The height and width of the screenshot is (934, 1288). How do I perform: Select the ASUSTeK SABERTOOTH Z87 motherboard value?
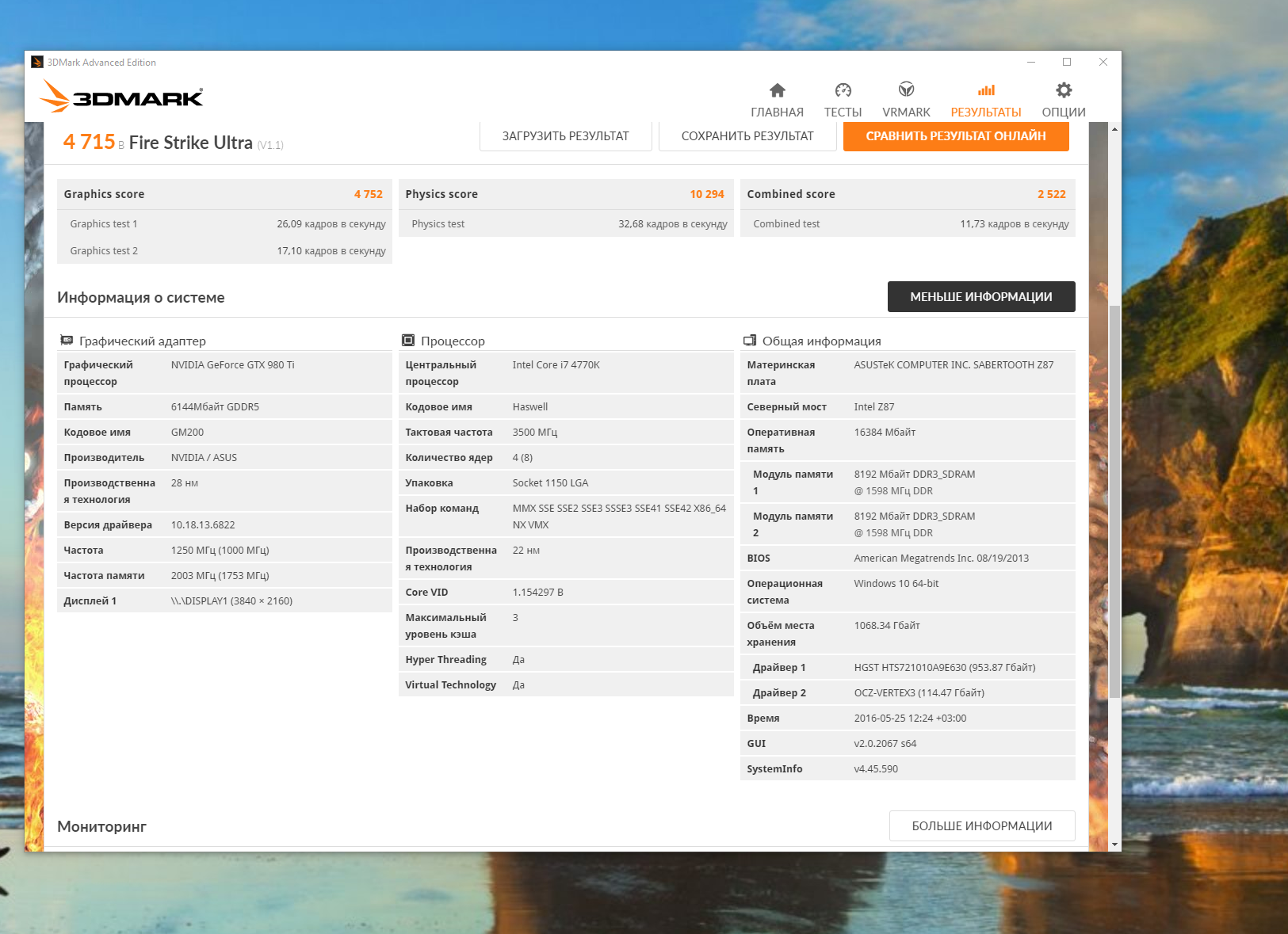point(954,365)
